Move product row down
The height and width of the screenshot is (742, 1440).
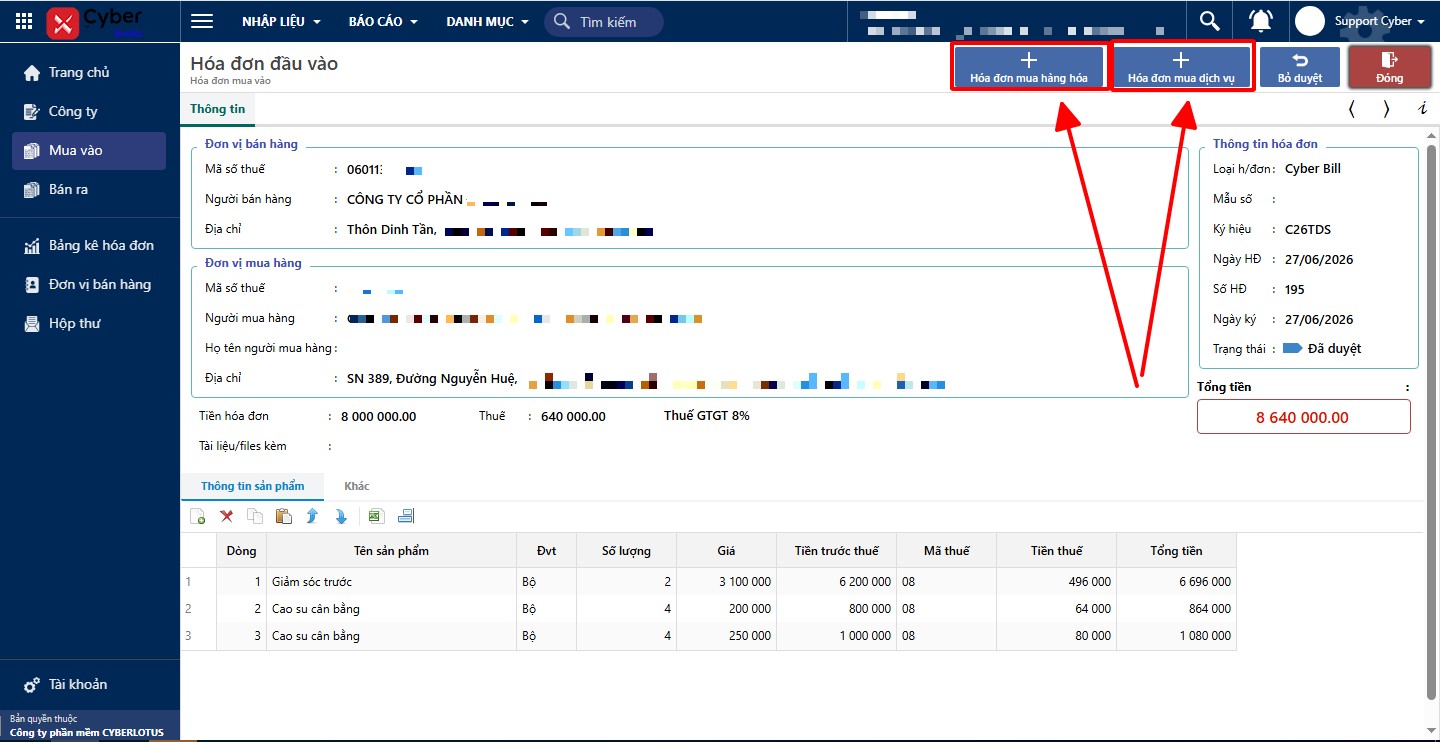click(x=341, y=516)
